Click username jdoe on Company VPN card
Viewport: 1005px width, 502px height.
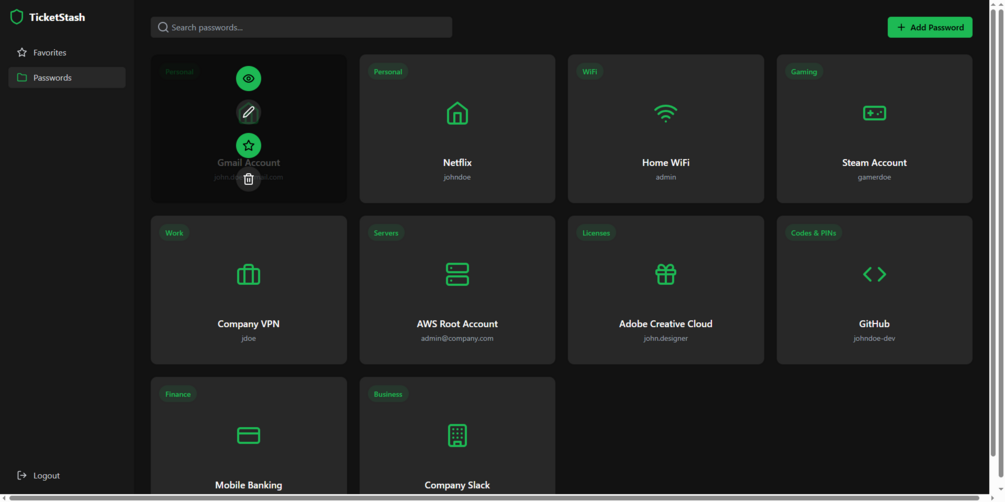coord(249,338)
